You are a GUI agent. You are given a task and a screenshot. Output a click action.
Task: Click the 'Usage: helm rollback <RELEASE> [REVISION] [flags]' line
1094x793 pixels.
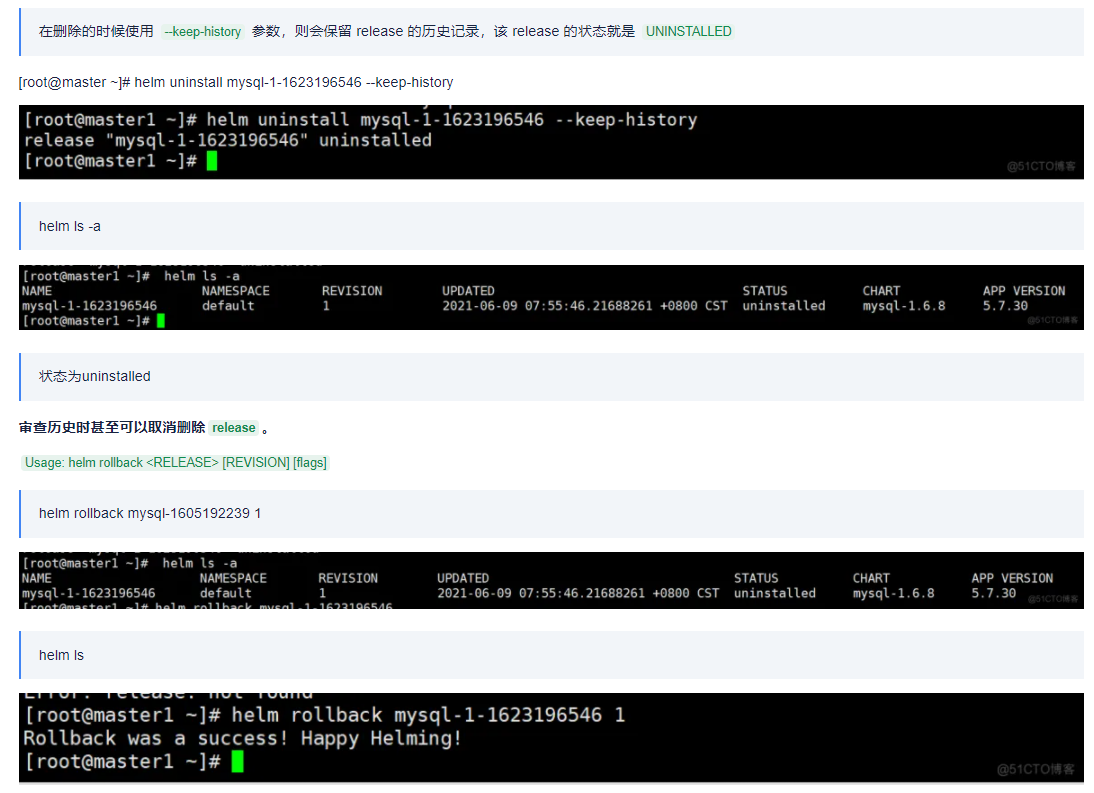click(x=175, y=462)
